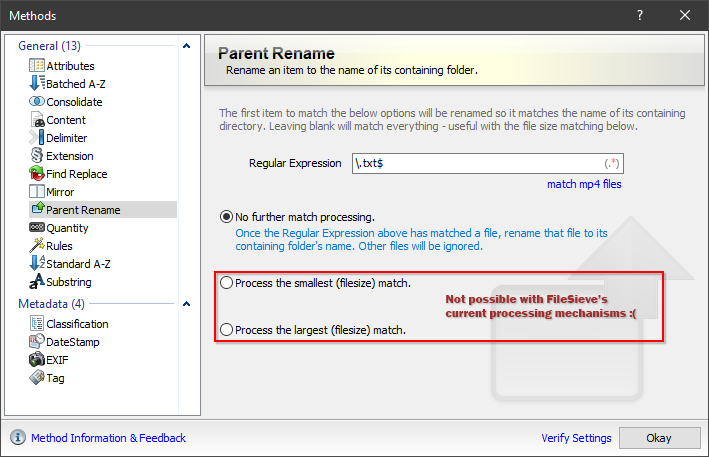Screen dimensions: 709x457
Task: Click the Consolidate method icon
Action: 38,102
